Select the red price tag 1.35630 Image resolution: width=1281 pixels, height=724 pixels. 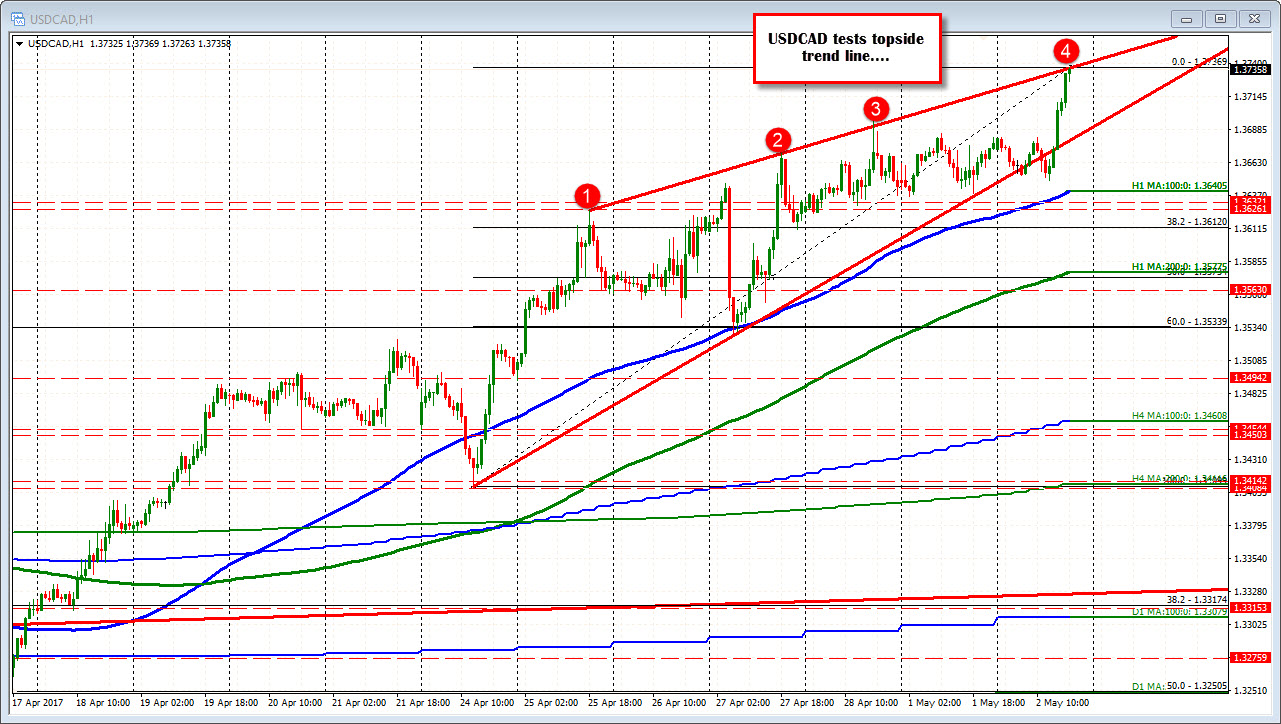click(1252, 289)
